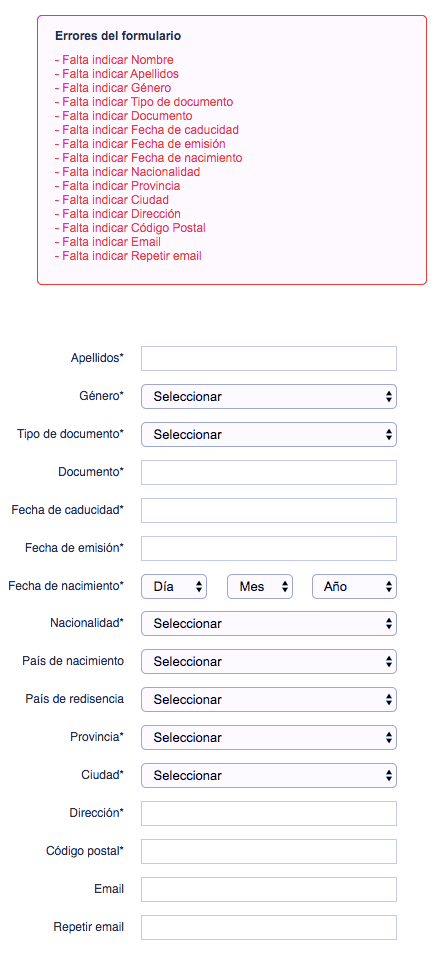Open the País de redisencia dropdown
The width and height of the screenshot is (442, 953).
click(x=269, y=700)
